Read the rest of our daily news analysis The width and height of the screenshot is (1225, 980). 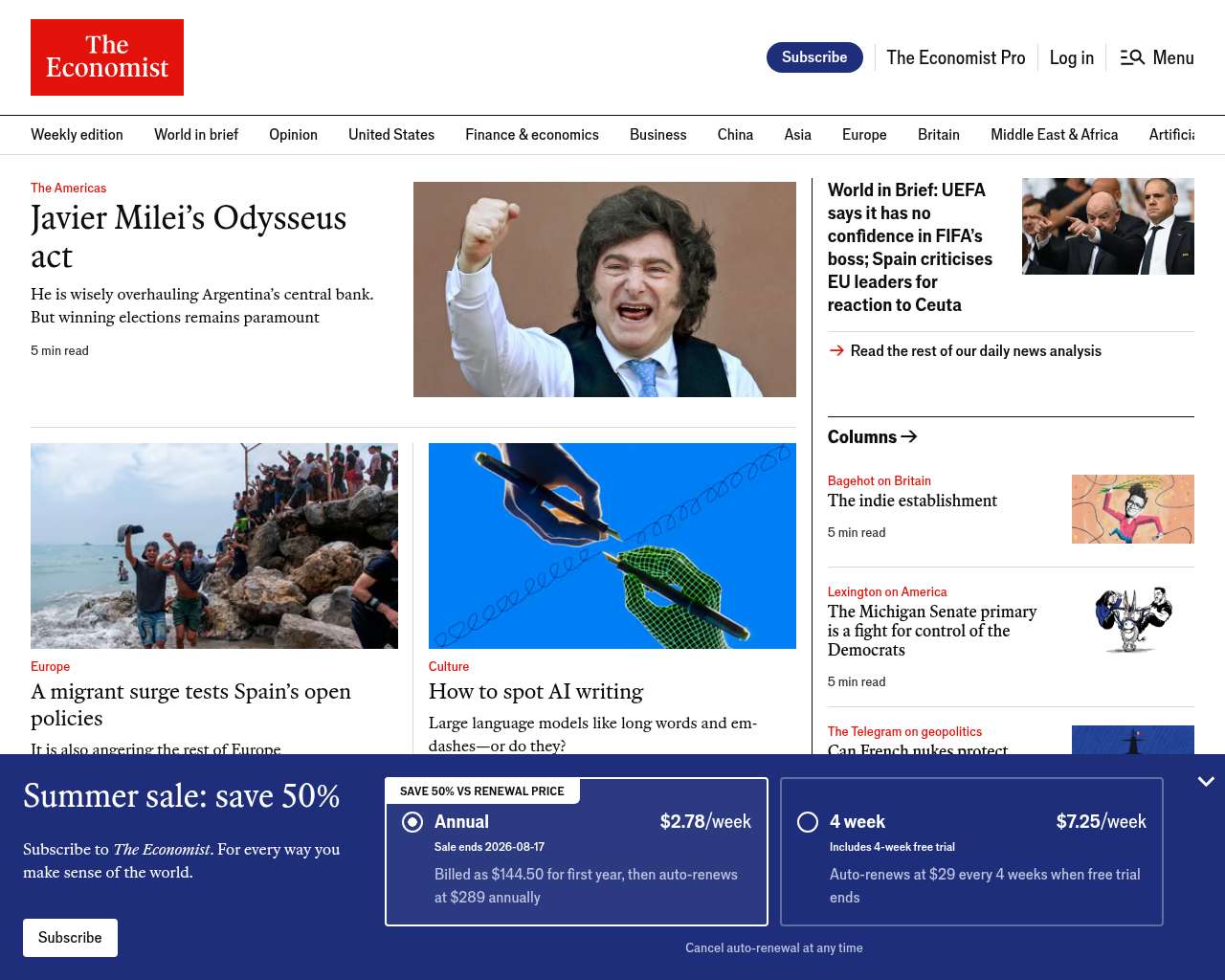(975, 351)
